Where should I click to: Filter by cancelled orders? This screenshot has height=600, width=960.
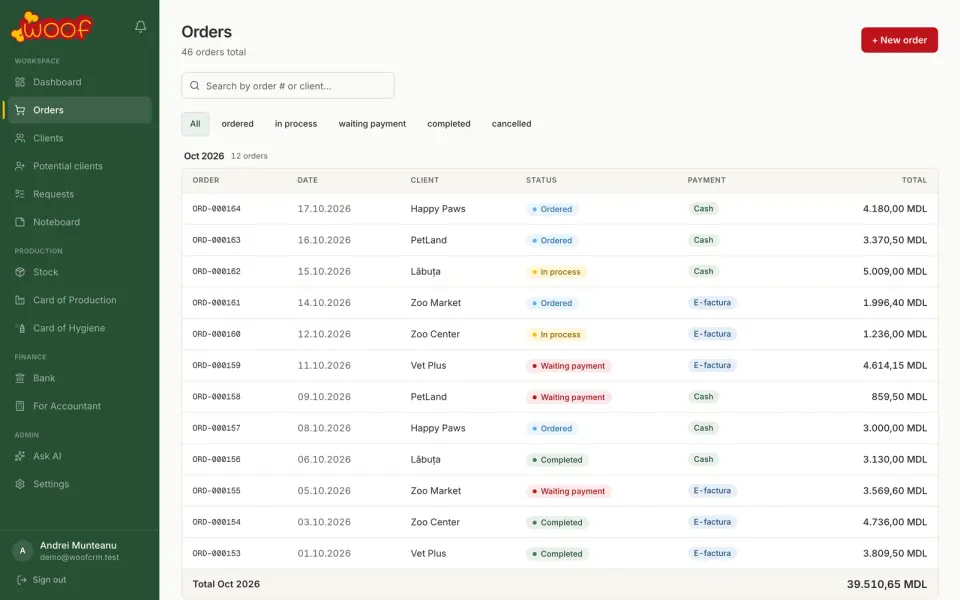coord(511,124)
